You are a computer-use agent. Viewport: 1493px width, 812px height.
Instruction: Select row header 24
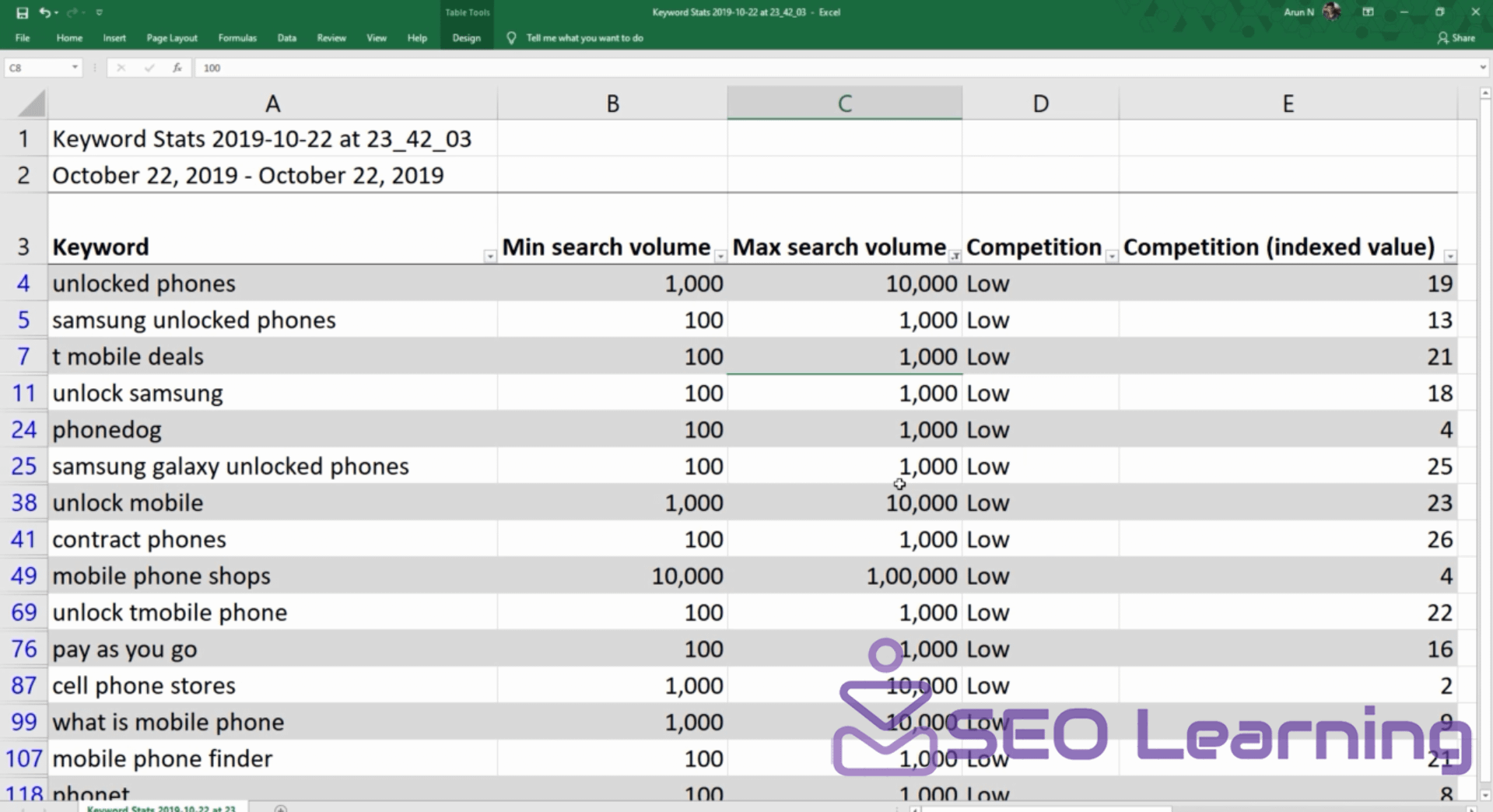pyautogui.click(x=23, y=429)
